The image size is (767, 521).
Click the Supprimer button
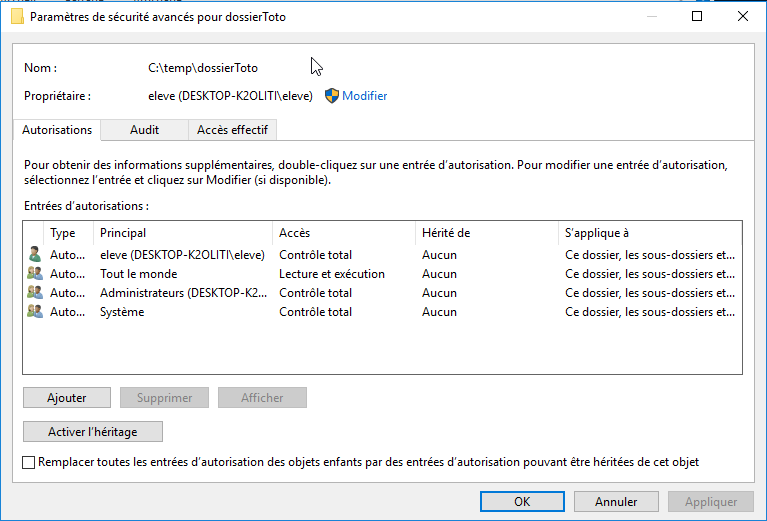point(164,398)
